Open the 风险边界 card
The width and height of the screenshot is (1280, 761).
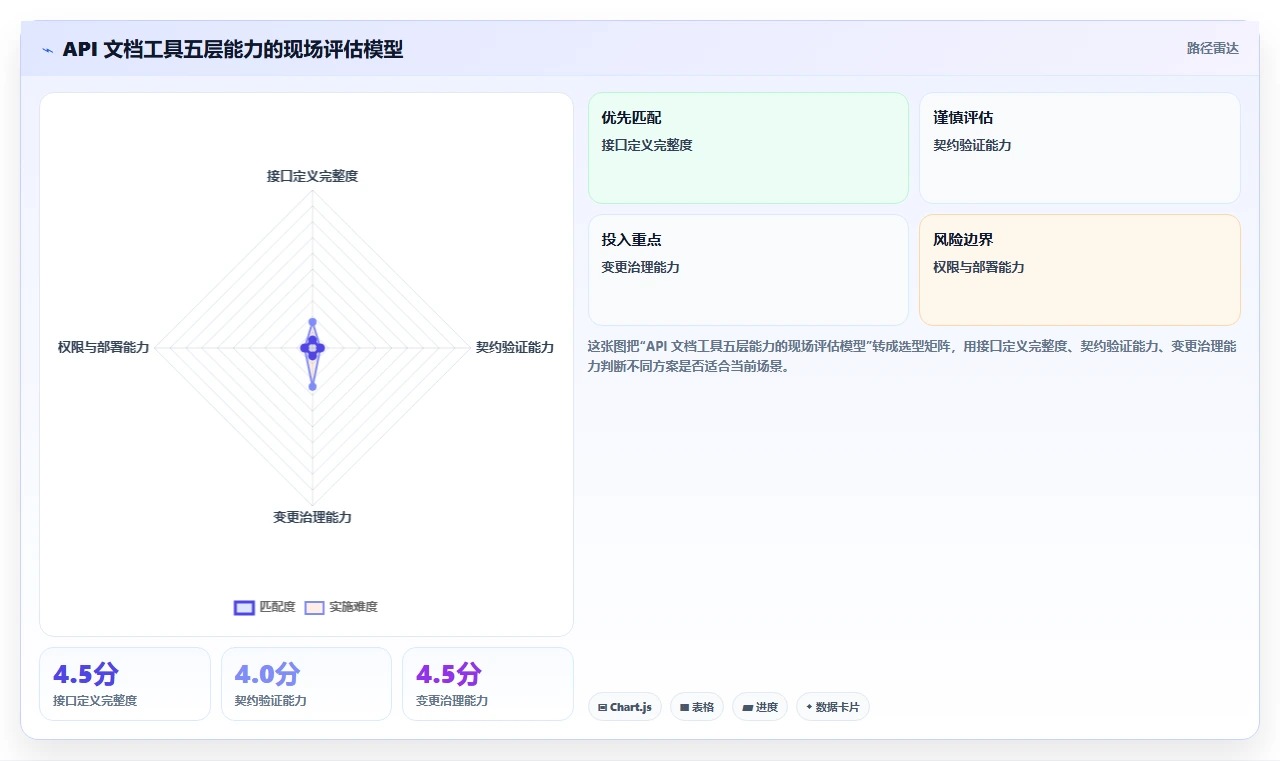1080,270
